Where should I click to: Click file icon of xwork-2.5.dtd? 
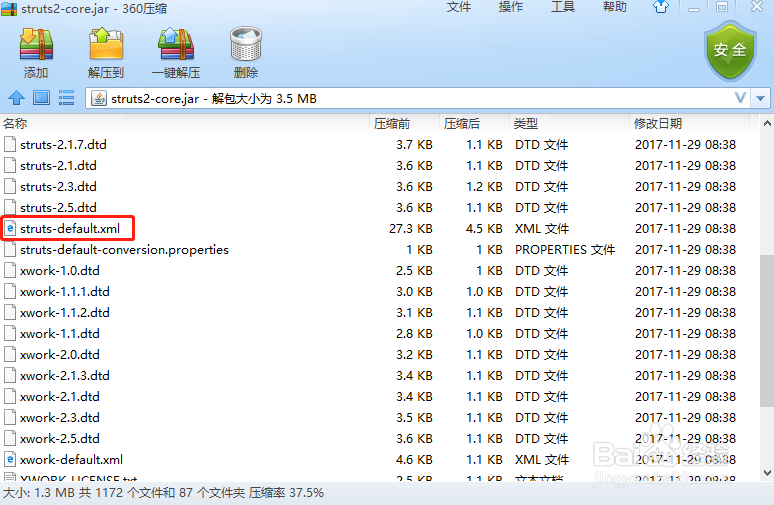[9, 439]
